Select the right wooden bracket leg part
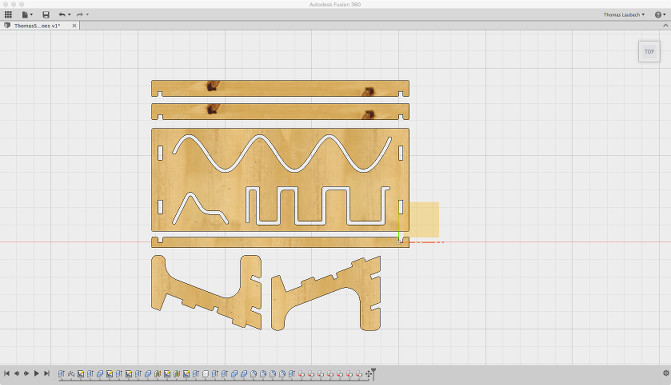Image resolution: width=671 pixels, height=385 pixels. (326, 293)
